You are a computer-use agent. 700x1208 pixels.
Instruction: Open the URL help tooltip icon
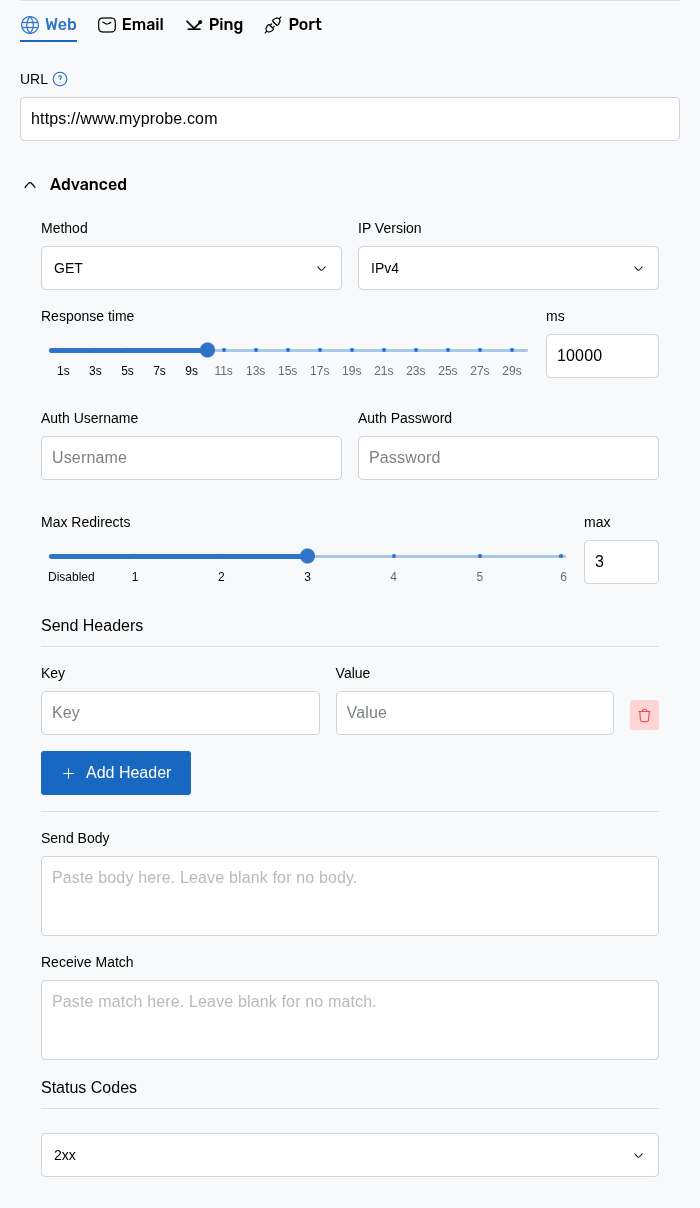(x=59, y=79)
